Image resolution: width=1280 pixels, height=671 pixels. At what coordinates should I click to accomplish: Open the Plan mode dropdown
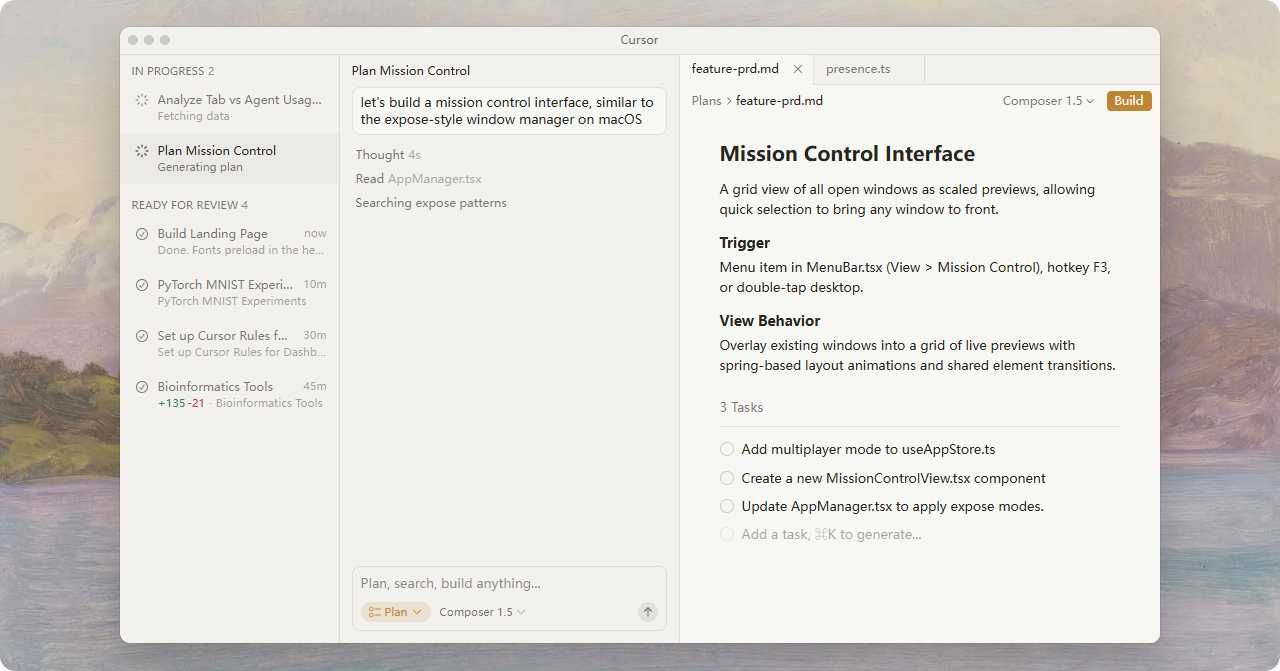coord(395,612)
